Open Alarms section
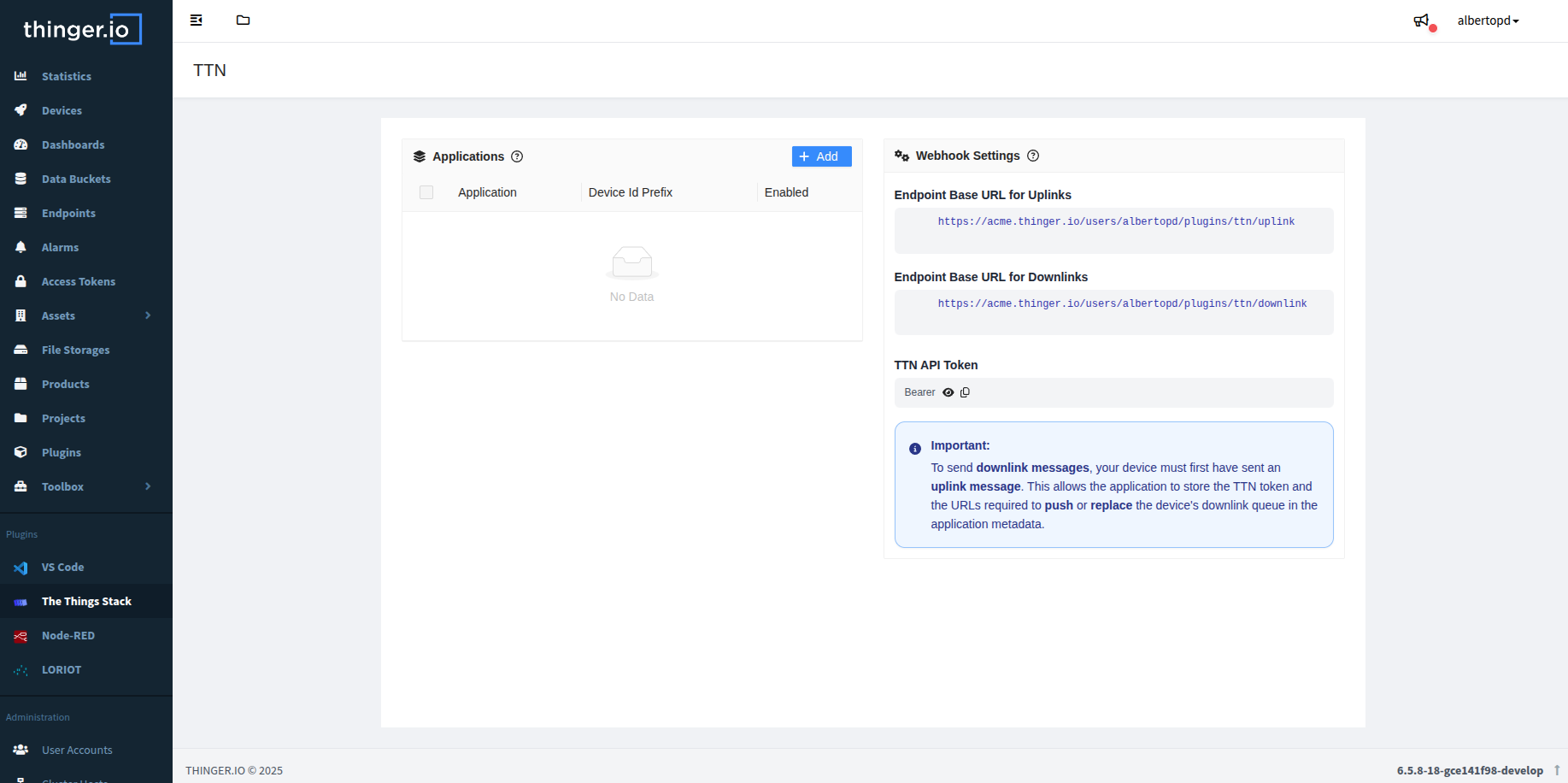This screenshot has height=783, width=1568. tap(86, 247)
